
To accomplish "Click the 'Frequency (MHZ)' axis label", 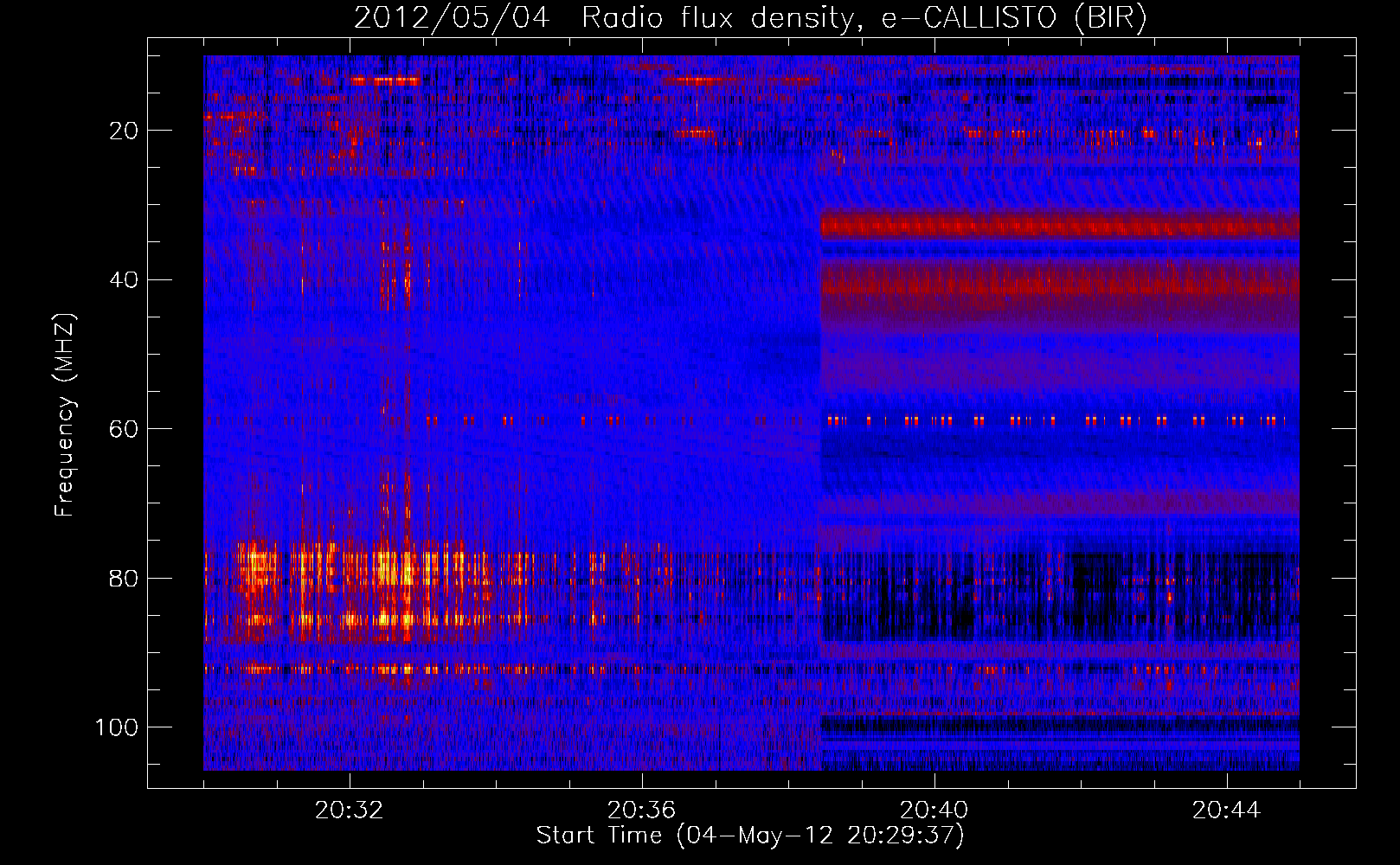I will (x=66, y=414).
